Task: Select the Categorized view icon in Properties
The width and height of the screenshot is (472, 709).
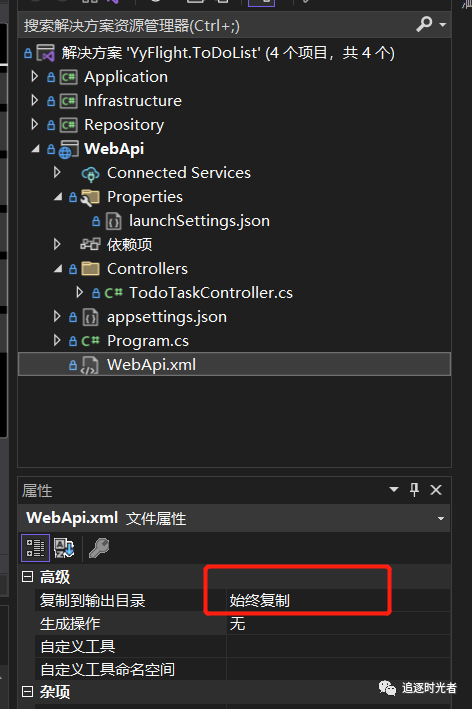Action: (x=35, y=548)
